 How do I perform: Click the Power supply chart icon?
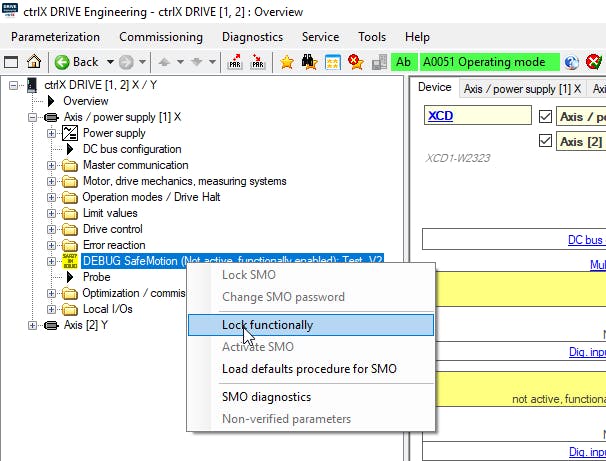click(70, 133)
